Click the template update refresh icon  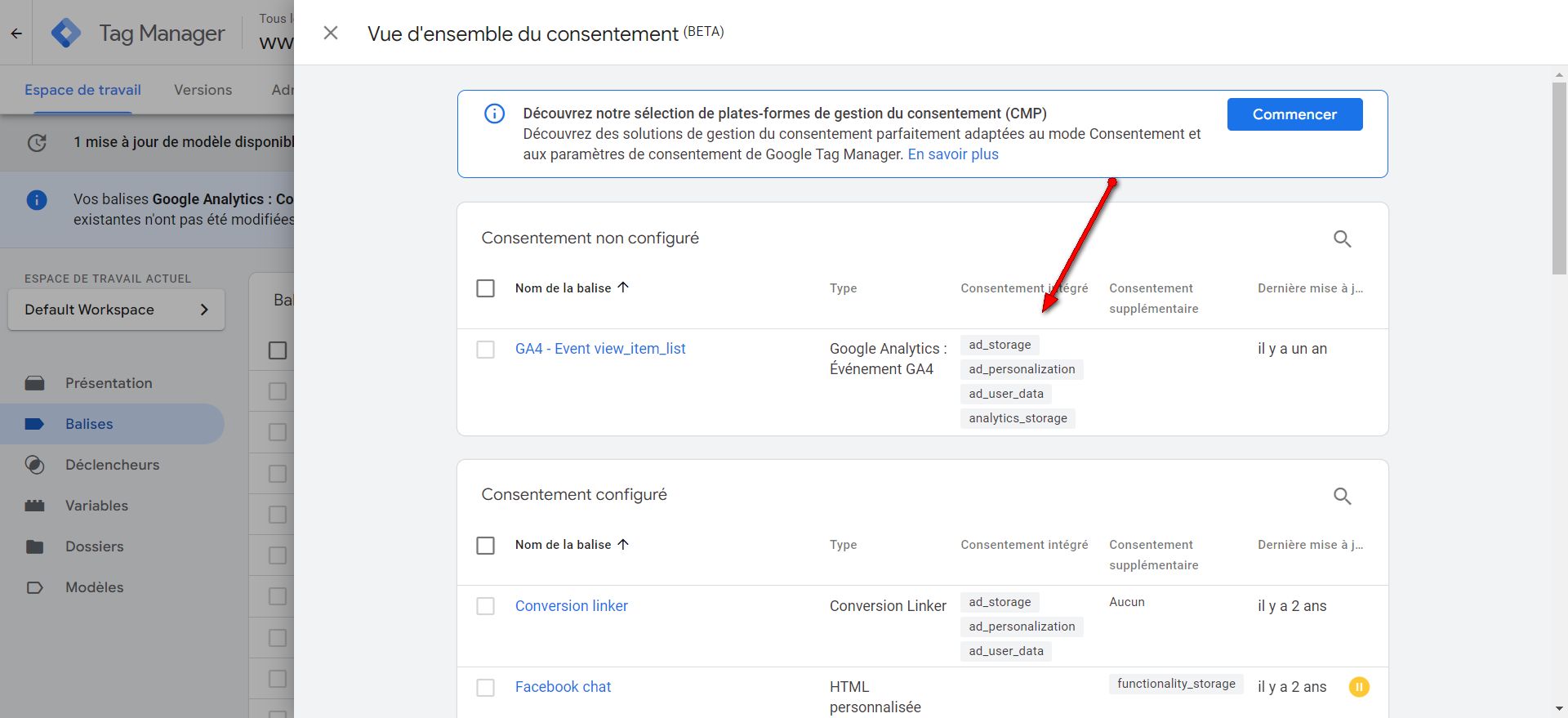pyautogui.click(x=37, y=143)
